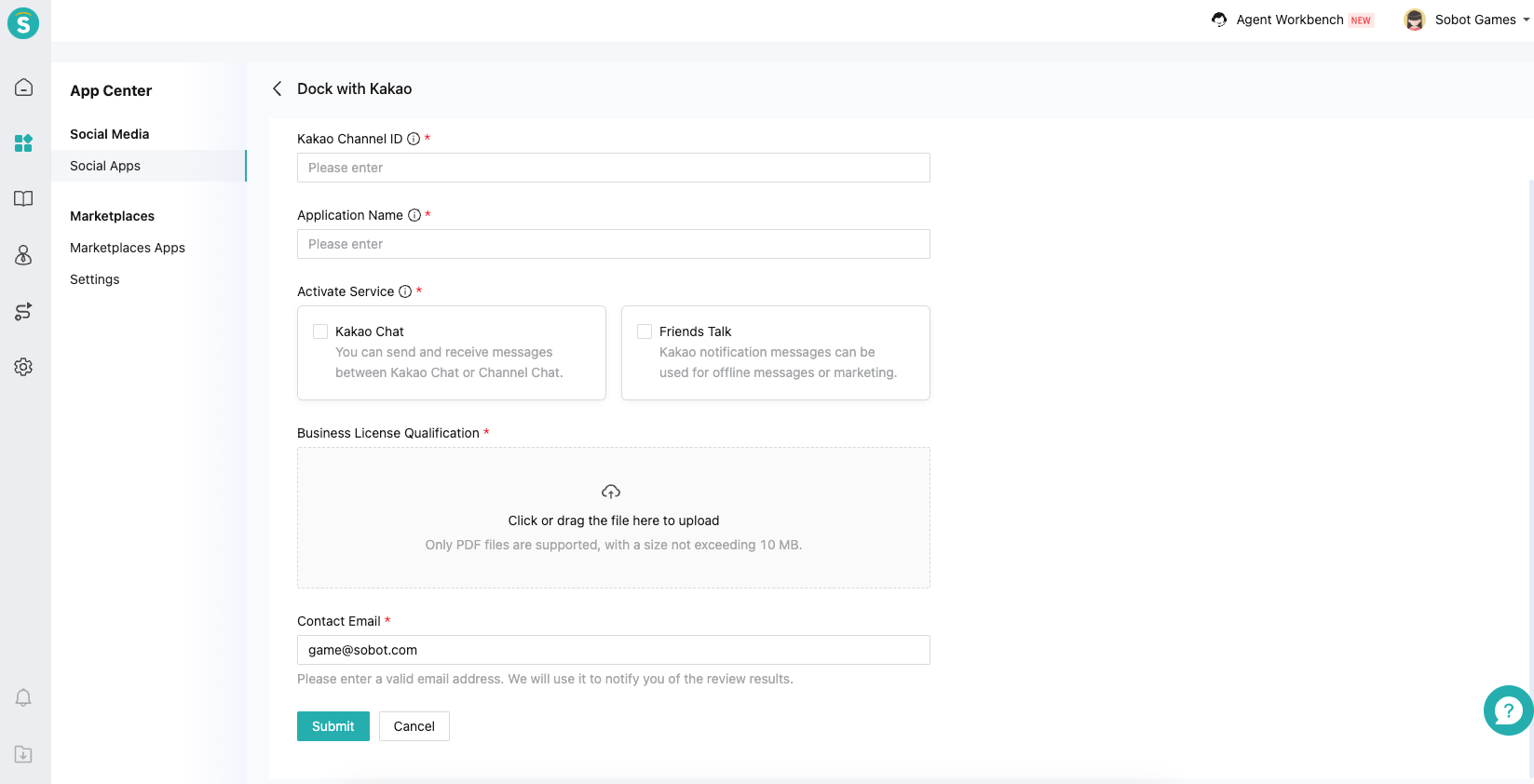This screenshot has width=1534, height=784.
Task: Click the user management person icon
Action: click(24, 255)
